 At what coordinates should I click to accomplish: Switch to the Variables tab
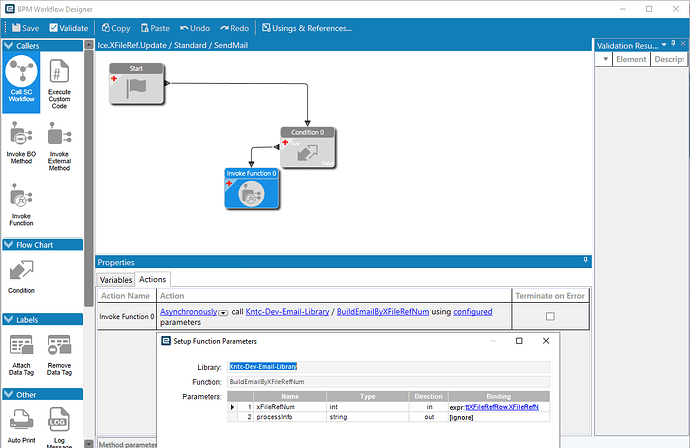[115, 280]
